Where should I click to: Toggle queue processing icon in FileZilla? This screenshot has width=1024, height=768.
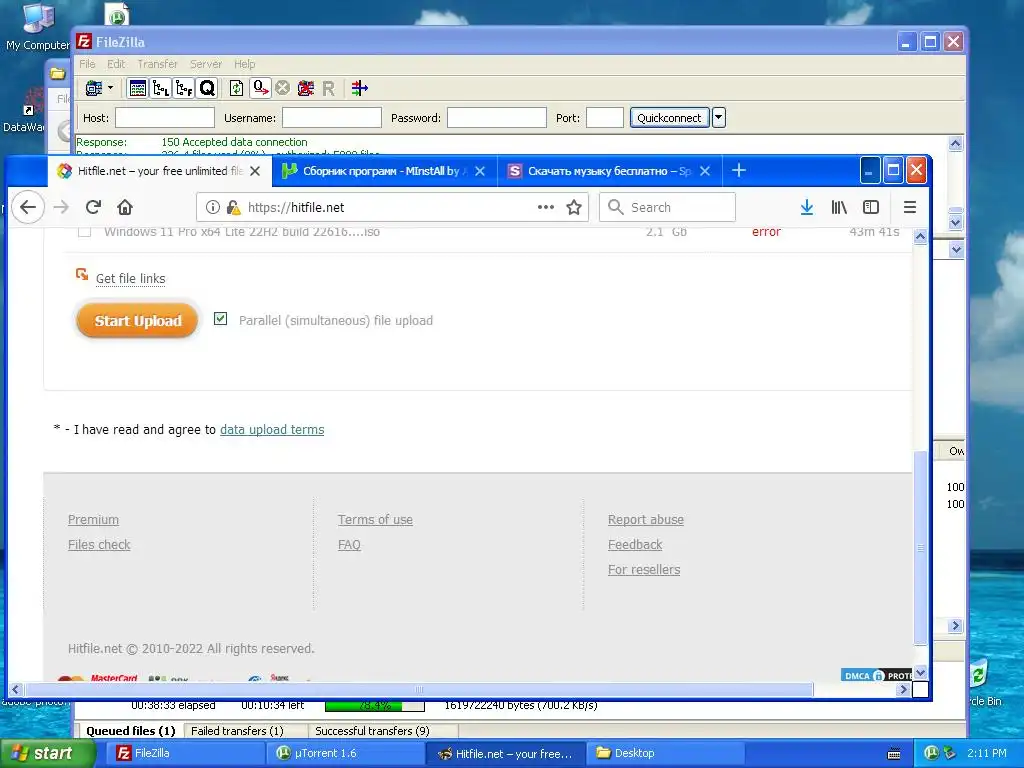261,88
